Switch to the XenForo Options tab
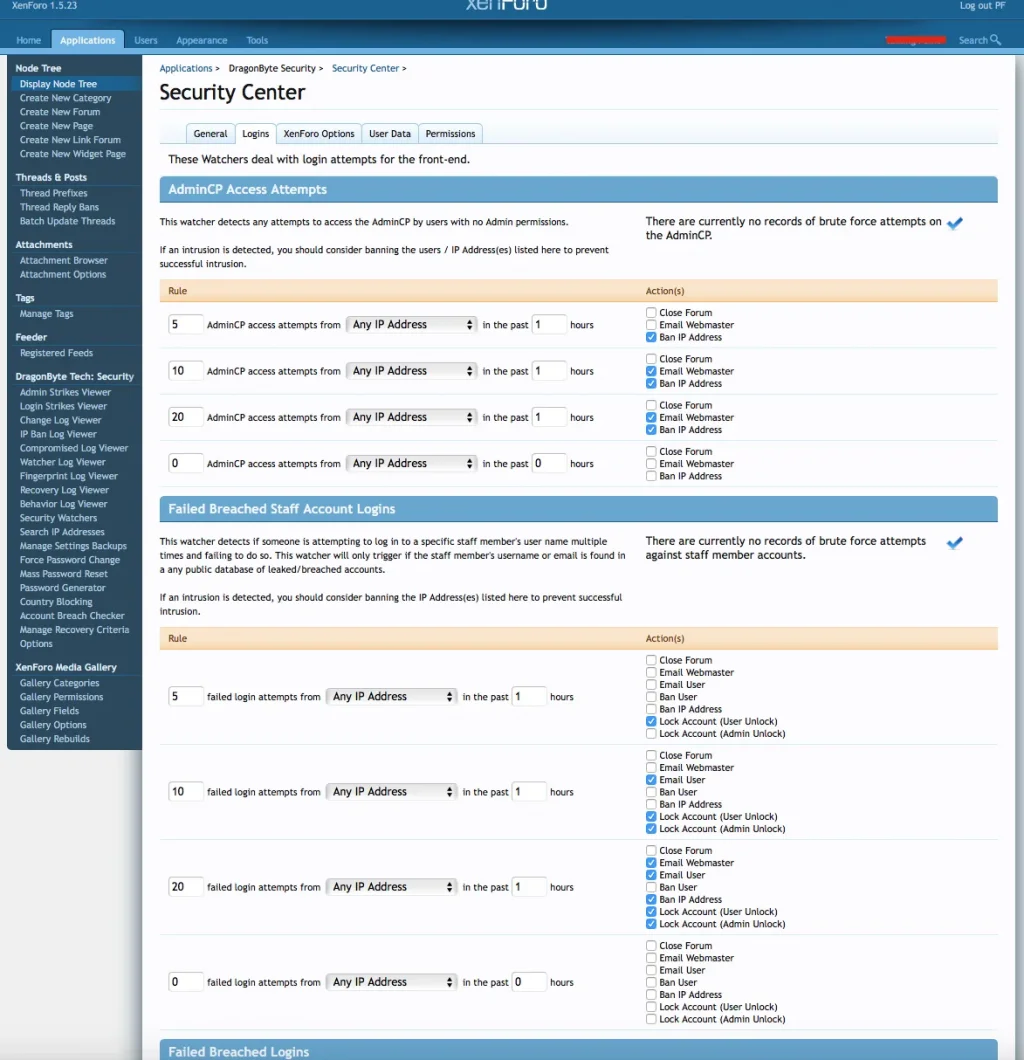 318,134
